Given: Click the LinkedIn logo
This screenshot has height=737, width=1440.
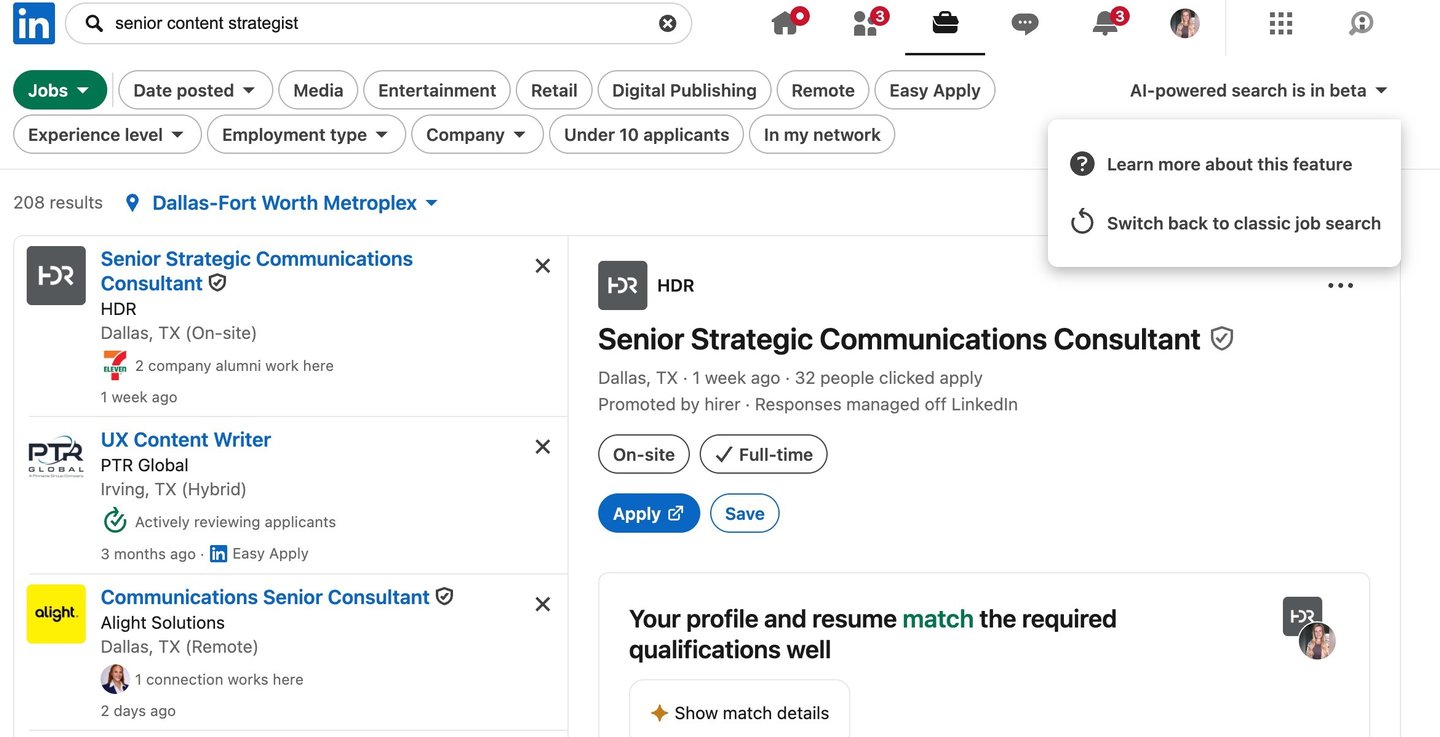Looking at the screenshot, I should [34, 23].
